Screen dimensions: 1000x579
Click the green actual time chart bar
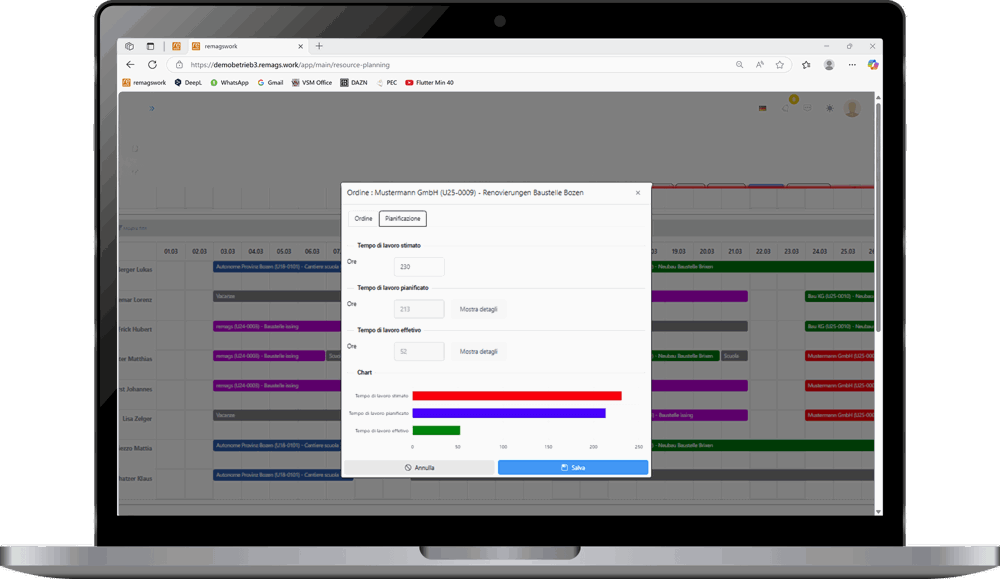click(x=436, y=430)
